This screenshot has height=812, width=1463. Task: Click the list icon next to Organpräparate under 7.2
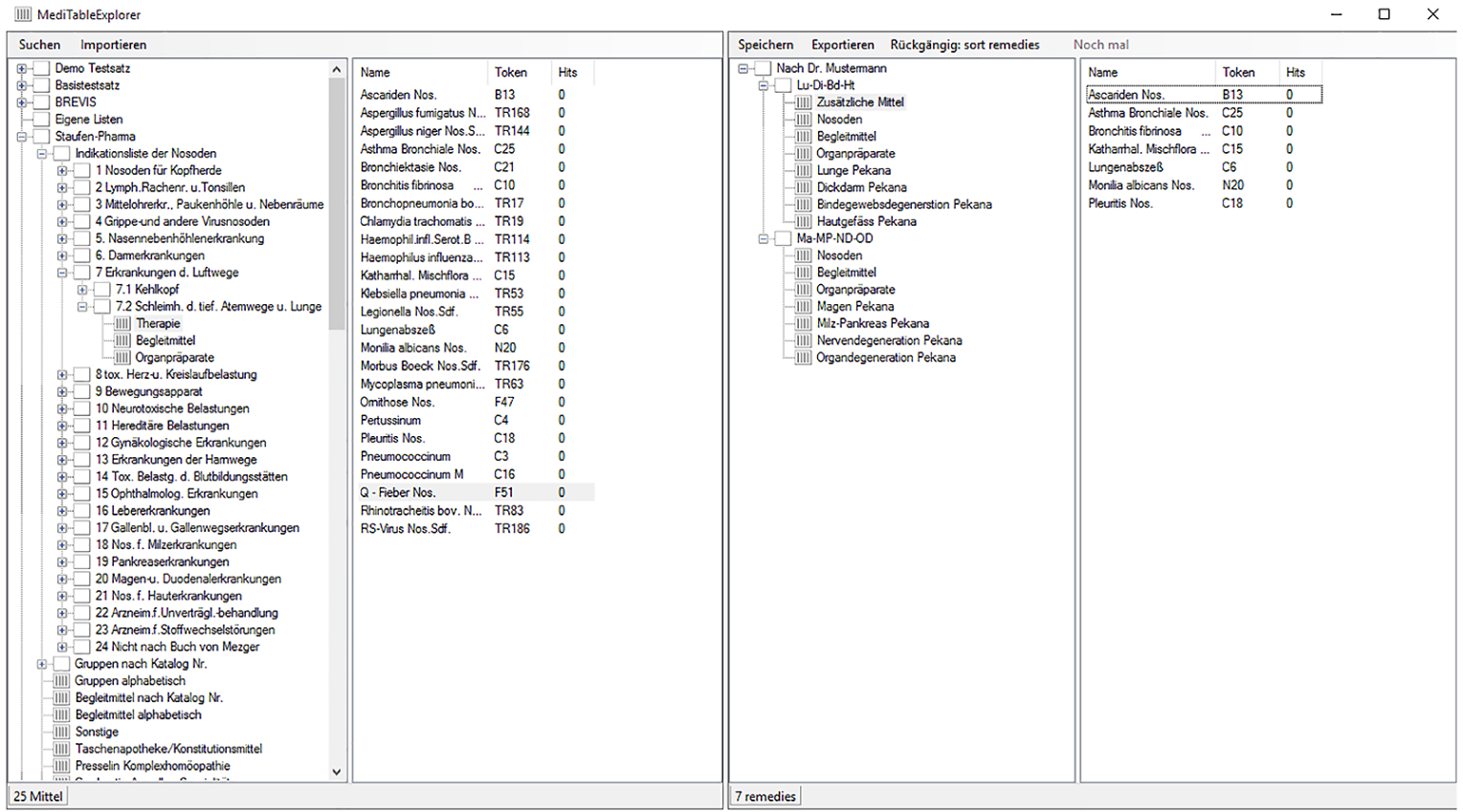point(122,358)
